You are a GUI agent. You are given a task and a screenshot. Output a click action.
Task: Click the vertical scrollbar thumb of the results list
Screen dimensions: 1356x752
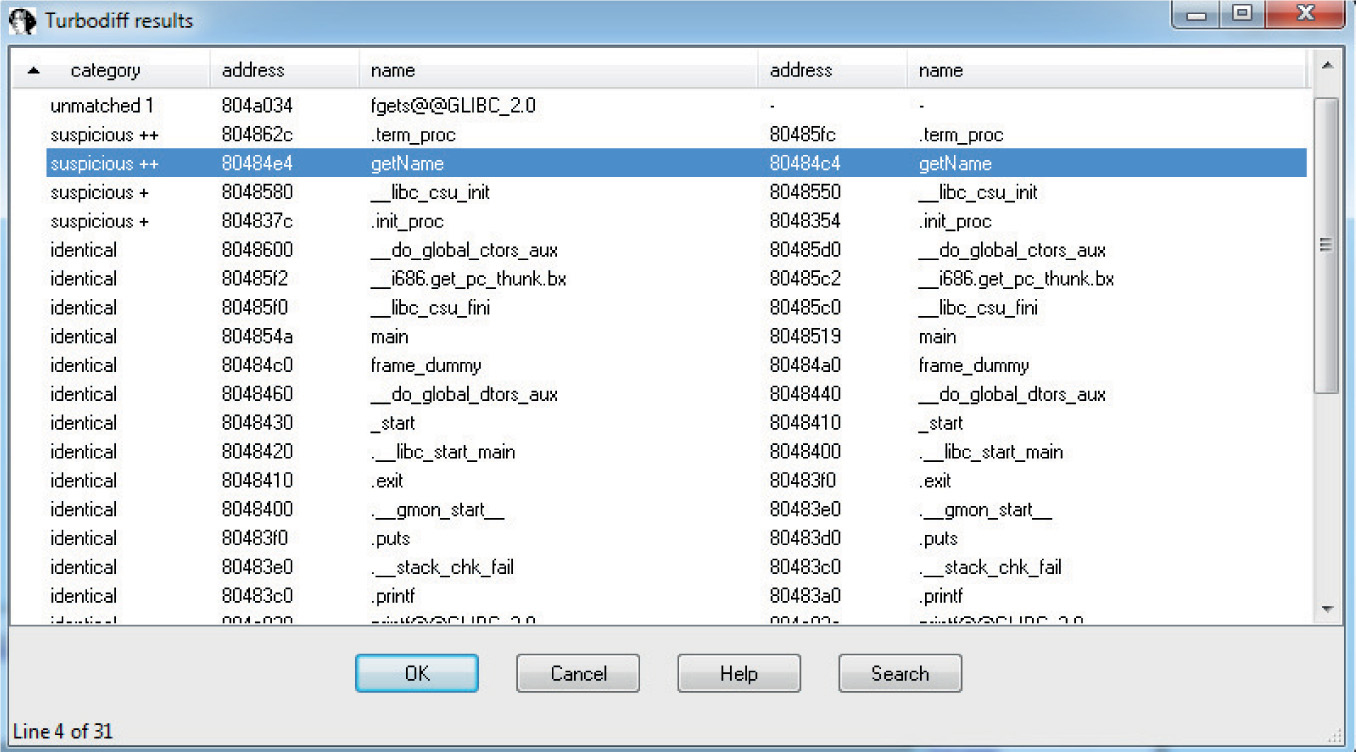(1326, 245)
